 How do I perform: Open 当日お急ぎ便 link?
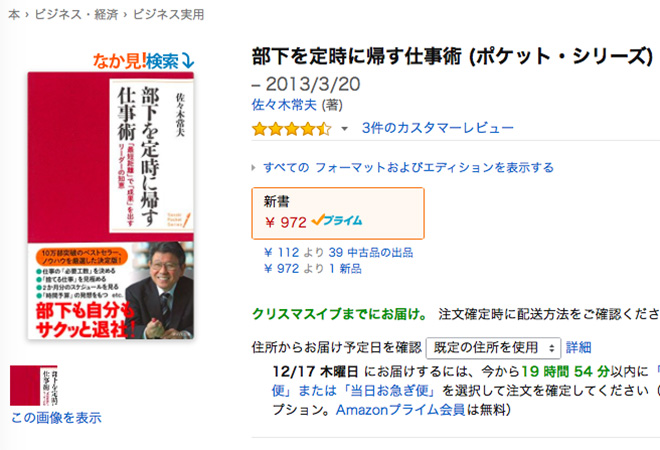pos(388,391)
